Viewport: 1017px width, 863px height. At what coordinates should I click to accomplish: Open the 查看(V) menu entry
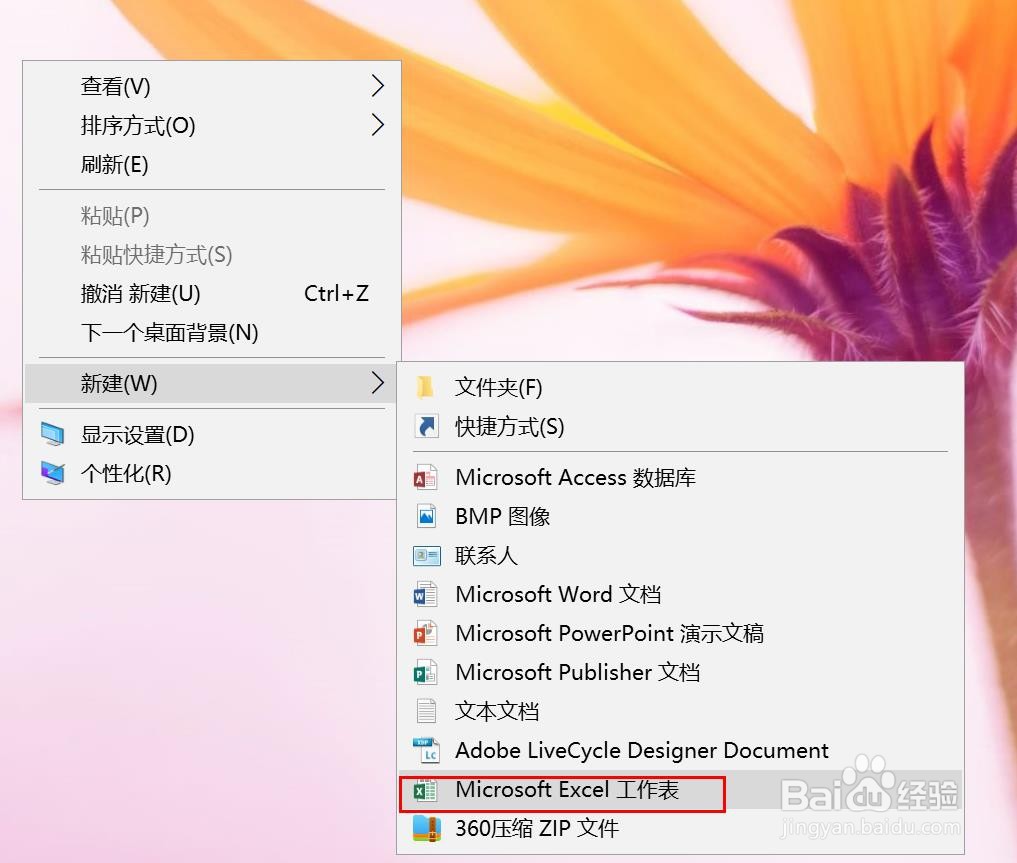pos(211,86)
